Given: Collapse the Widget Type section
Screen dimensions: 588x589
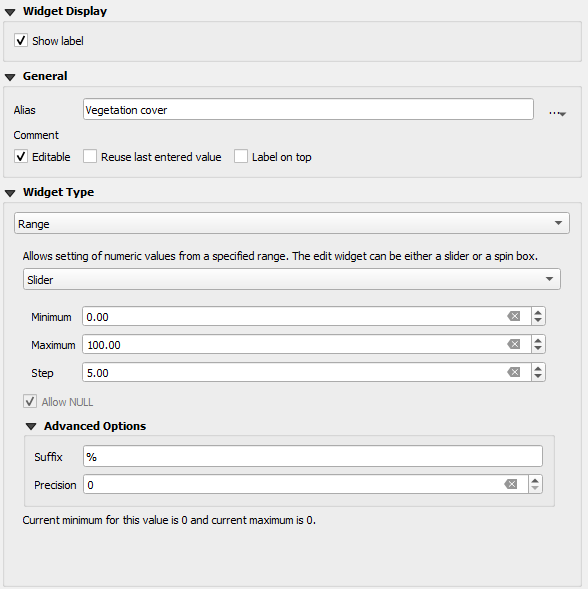Looking at the screenshot, I should pos(10,193).
